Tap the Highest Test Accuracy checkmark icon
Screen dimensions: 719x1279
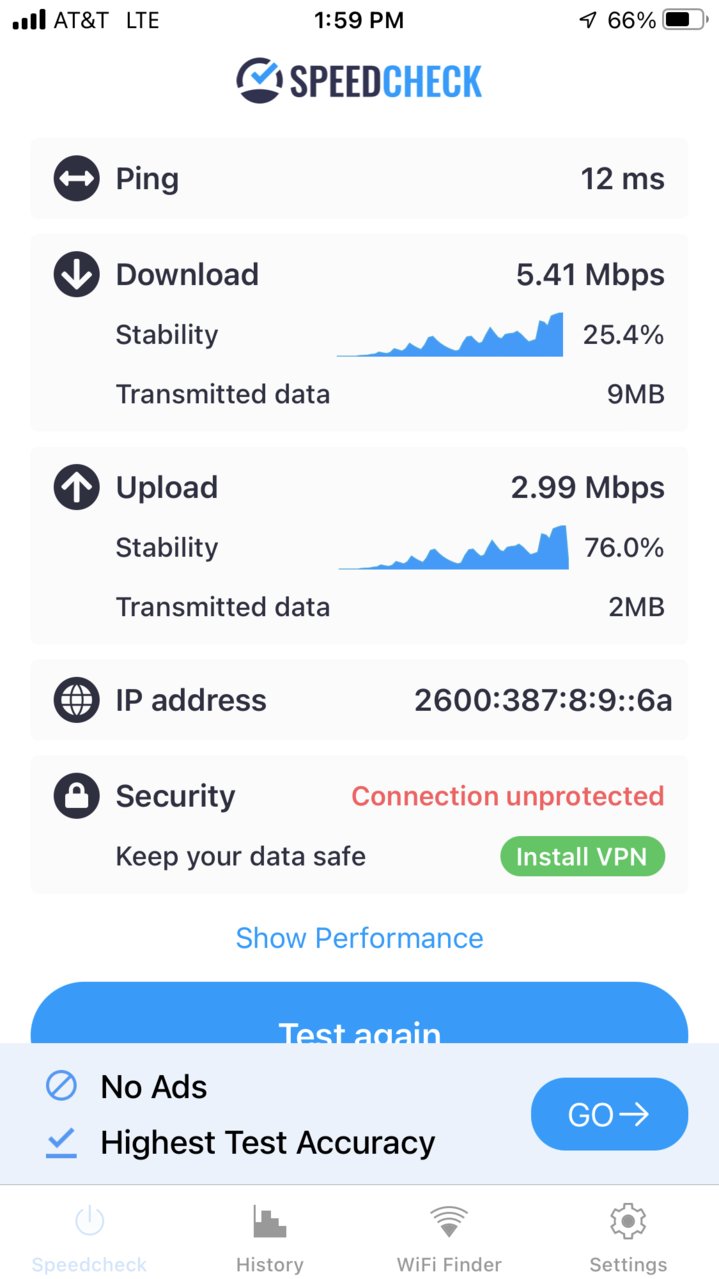click(62, 1142)
